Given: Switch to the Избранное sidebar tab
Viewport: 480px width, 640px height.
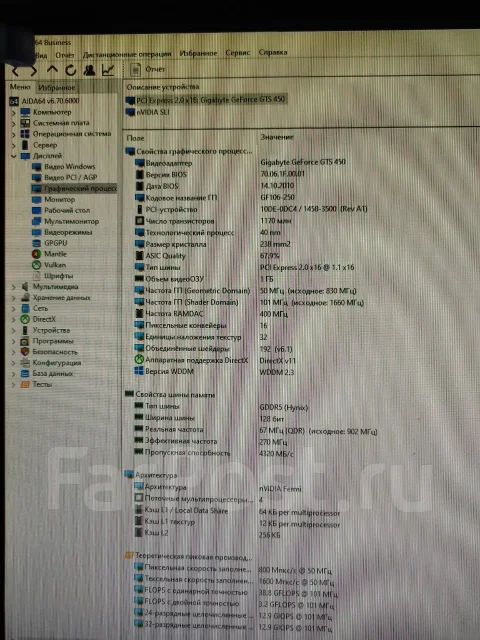Looking at the screenshot, I should (56, 87).
